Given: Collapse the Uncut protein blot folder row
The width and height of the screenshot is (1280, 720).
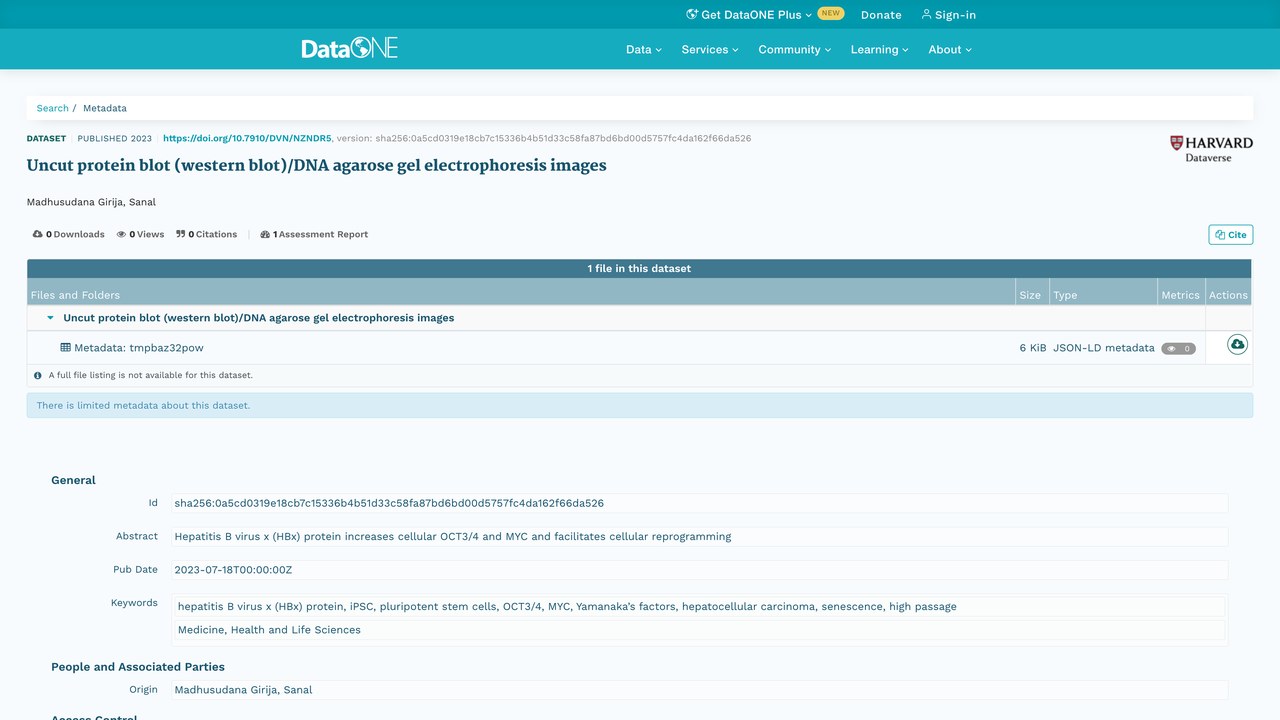Looking at the screenshot, I should [x=50, y=318].
